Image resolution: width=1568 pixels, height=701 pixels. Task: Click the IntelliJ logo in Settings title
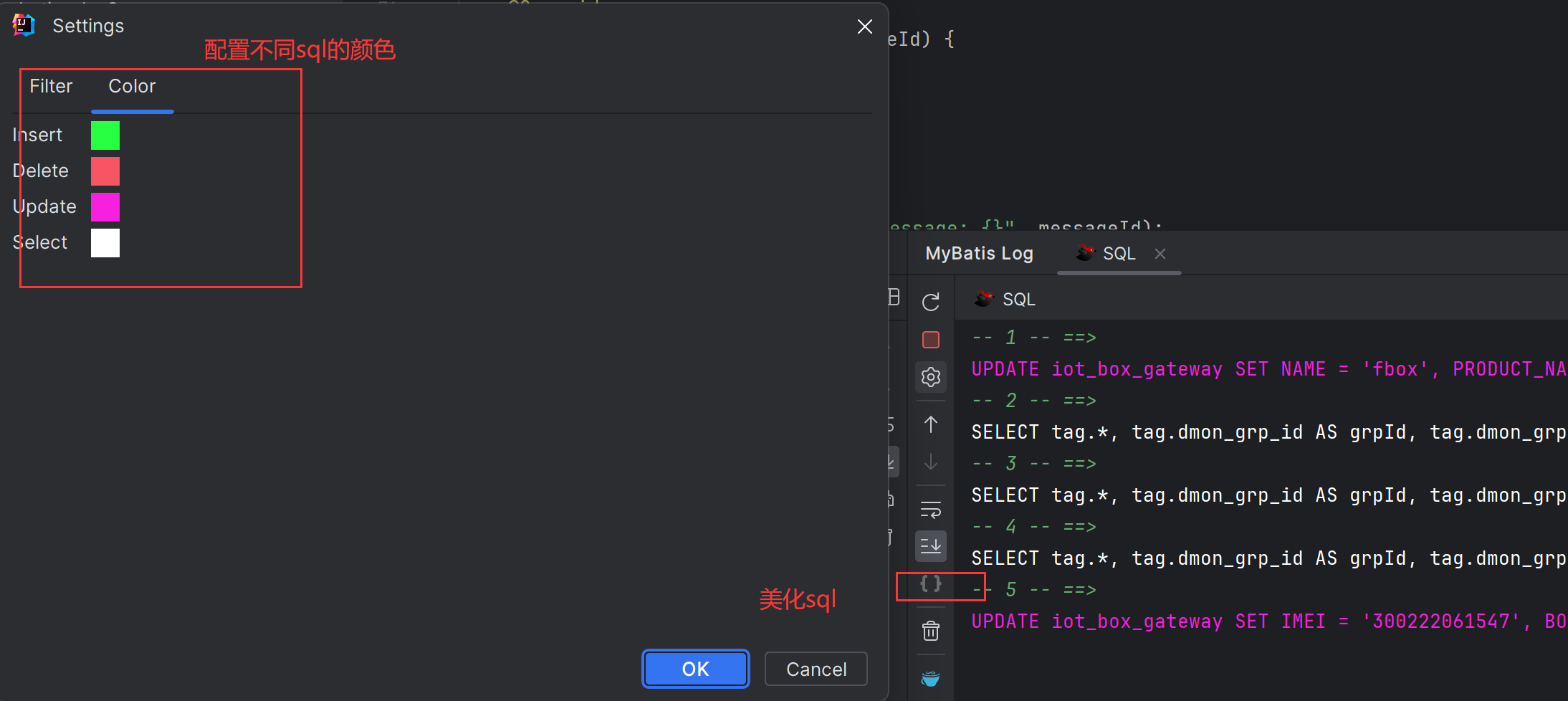tap(24, 26)
